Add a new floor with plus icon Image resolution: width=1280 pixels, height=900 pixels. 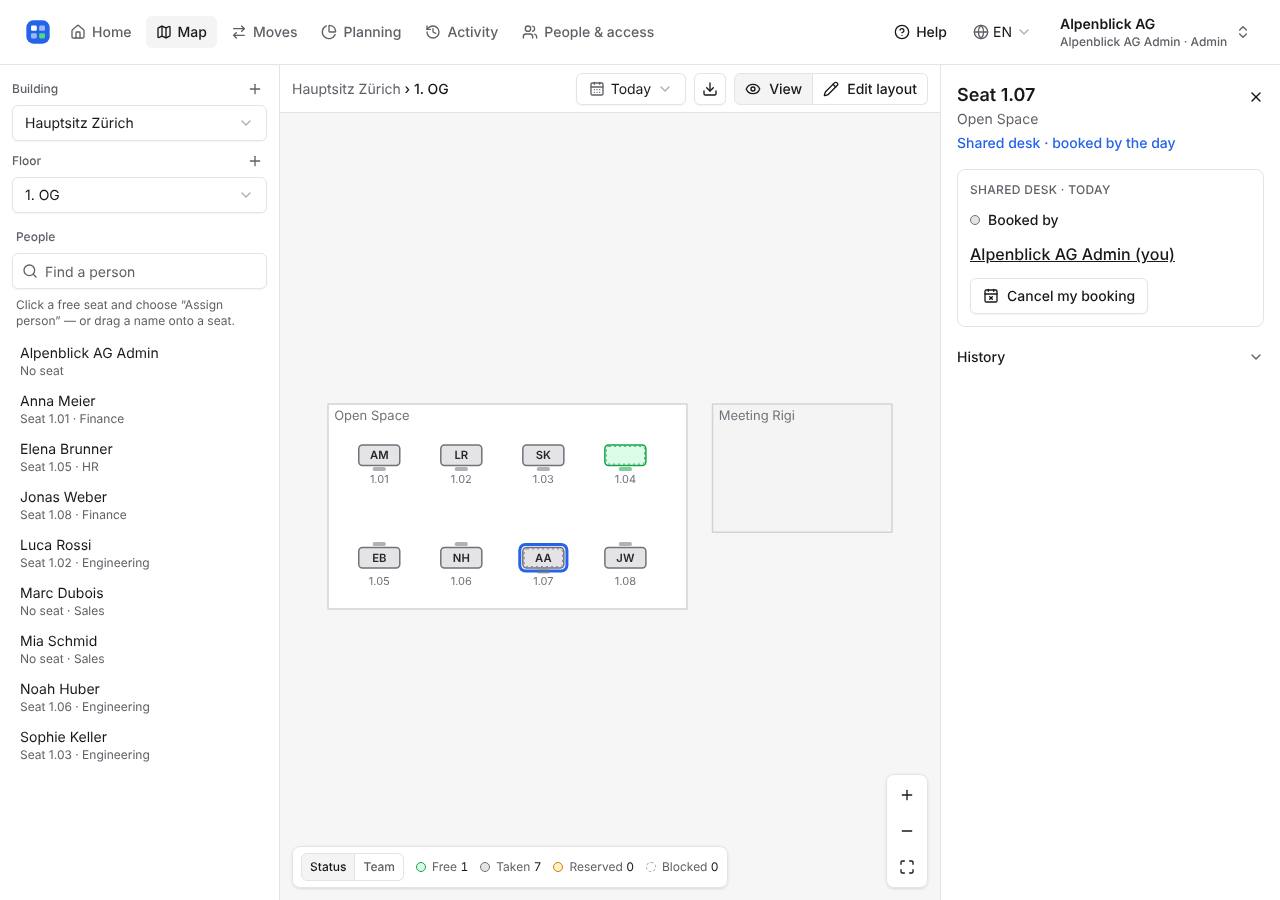point(255,161)
